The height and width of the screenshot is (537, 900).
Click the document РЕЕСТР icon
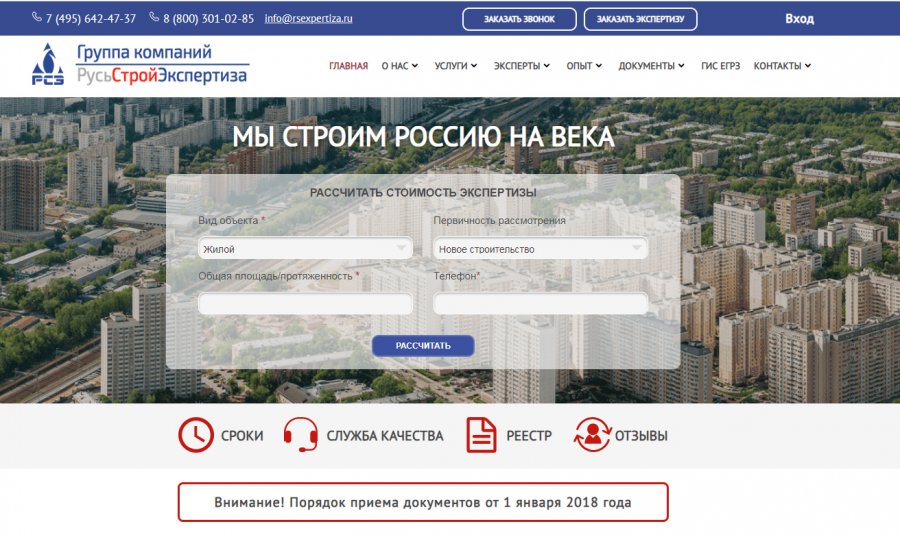pyautogui.click(x=481, y=435)
